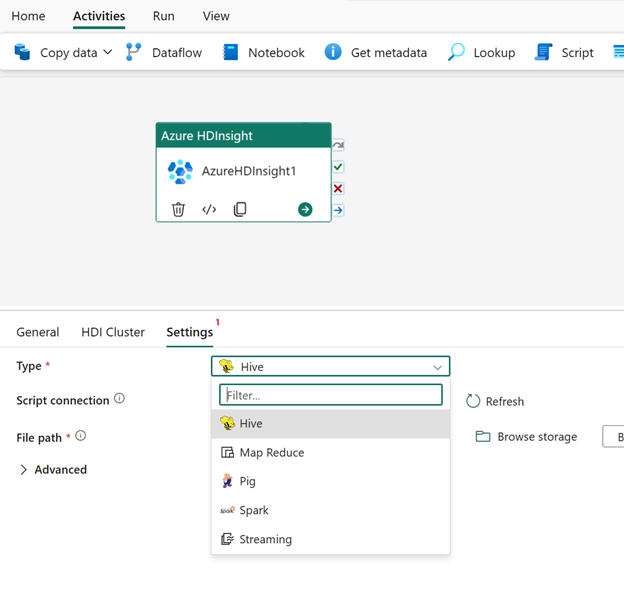This screenshot has height=596, width=624.
Task: Click the Streaming icon in list
Action: tap(227, 539)
